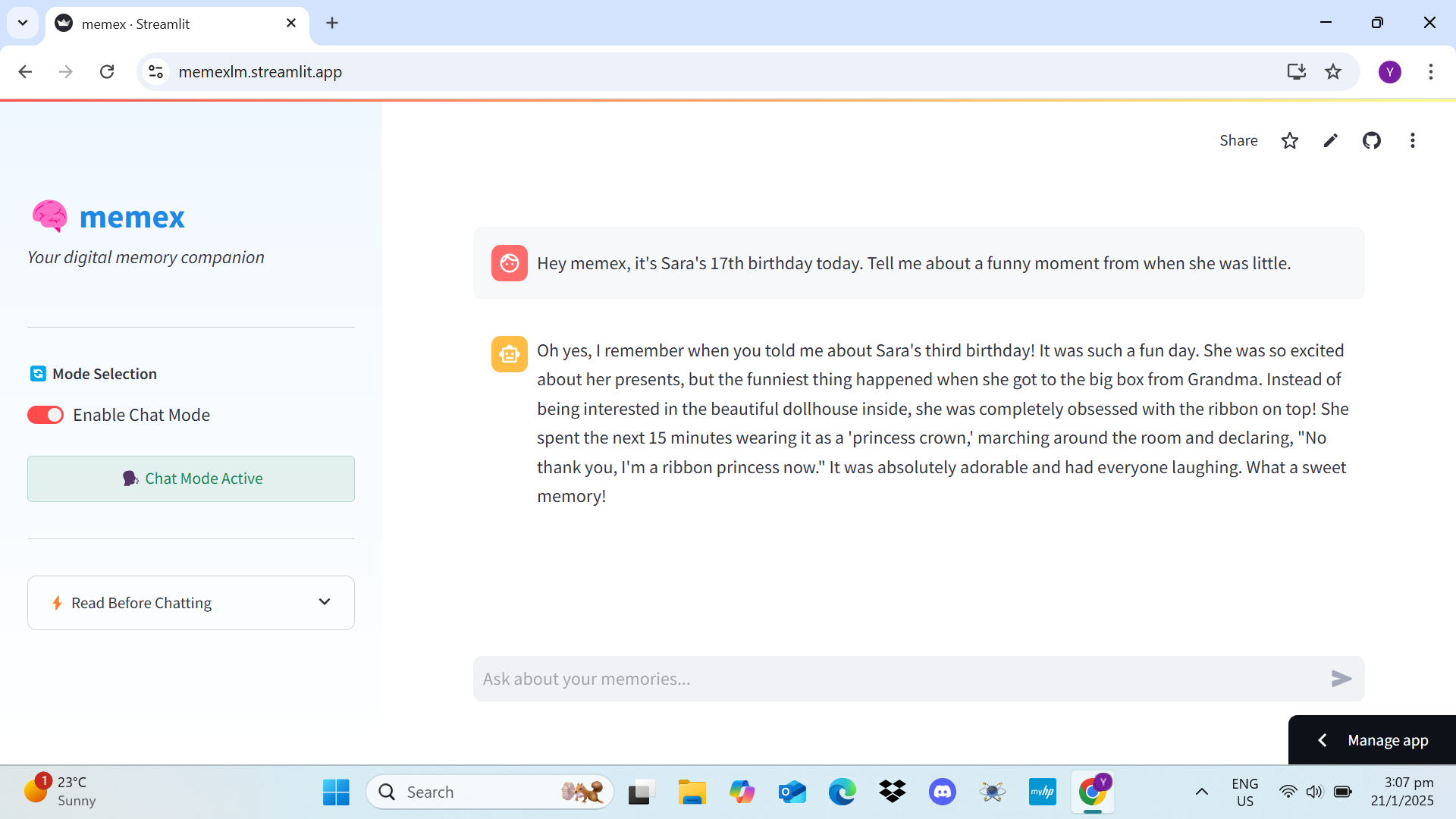Show hidden system tray icons
1456x819 pixels.
pyautogui.click(x=1201, y=792)
